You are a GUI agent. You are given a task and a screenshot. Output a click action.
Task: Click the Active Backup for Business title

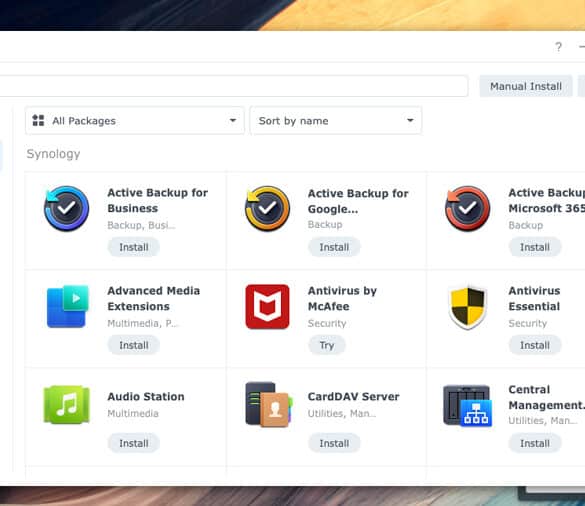157,200
